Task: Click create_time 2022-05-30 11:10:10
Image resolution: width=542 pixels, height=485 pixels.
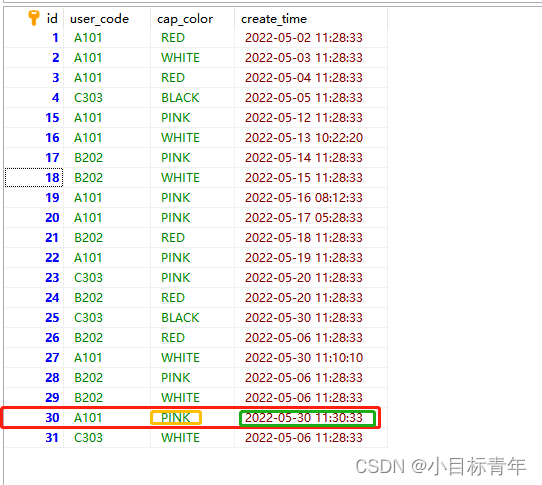Action: tap(304, 358)
